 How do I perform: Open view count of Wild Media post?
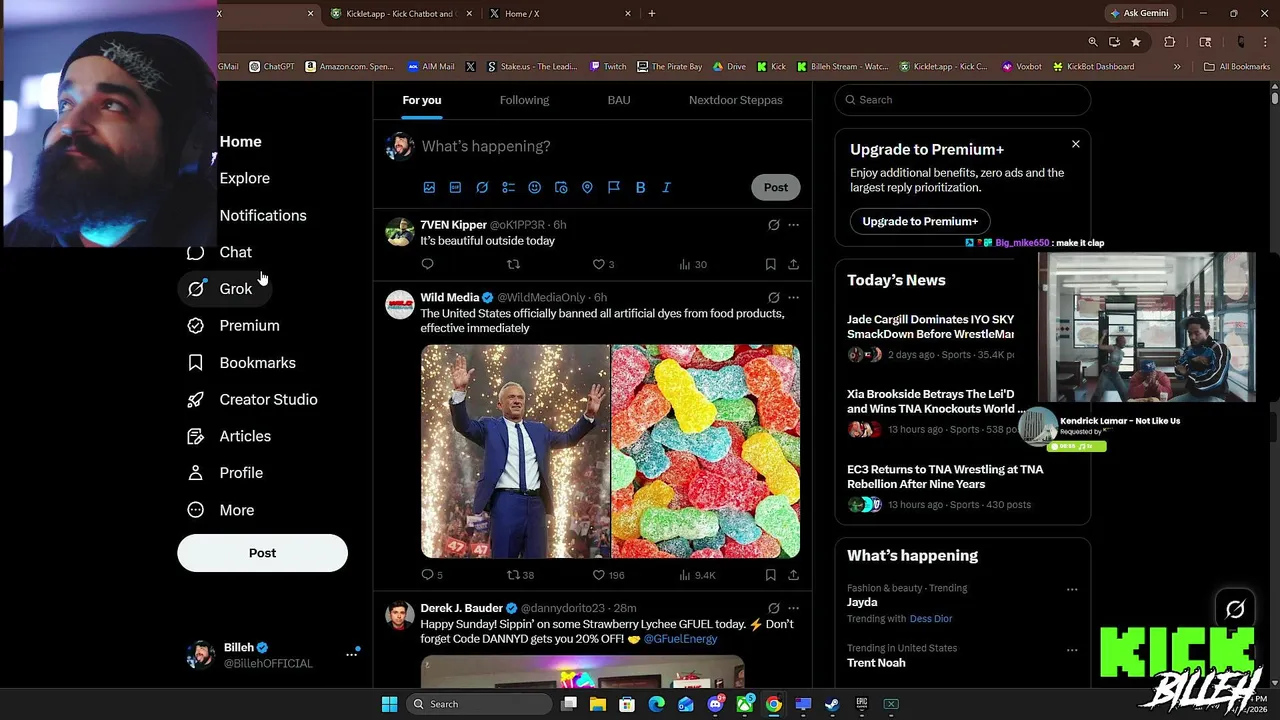pos(697,575)
